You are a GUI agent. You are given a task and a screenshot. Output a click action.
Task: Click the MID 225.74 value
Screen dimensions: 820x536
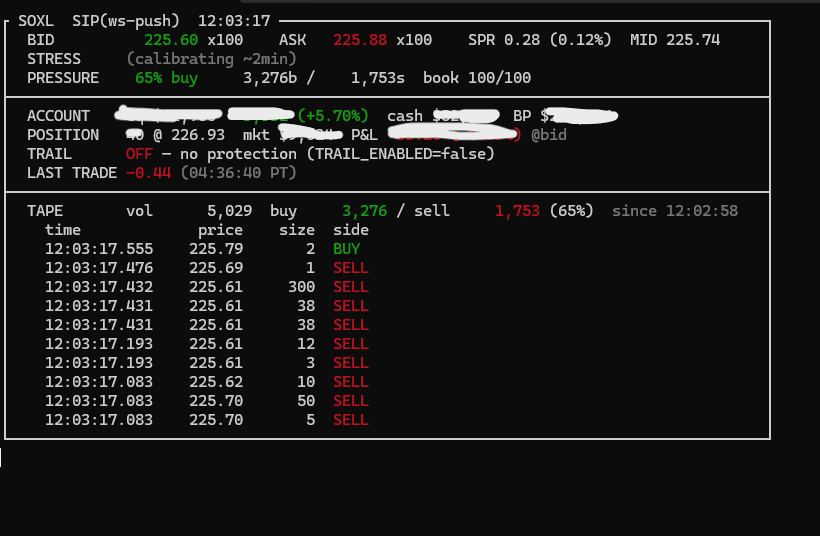pos(675,40)
